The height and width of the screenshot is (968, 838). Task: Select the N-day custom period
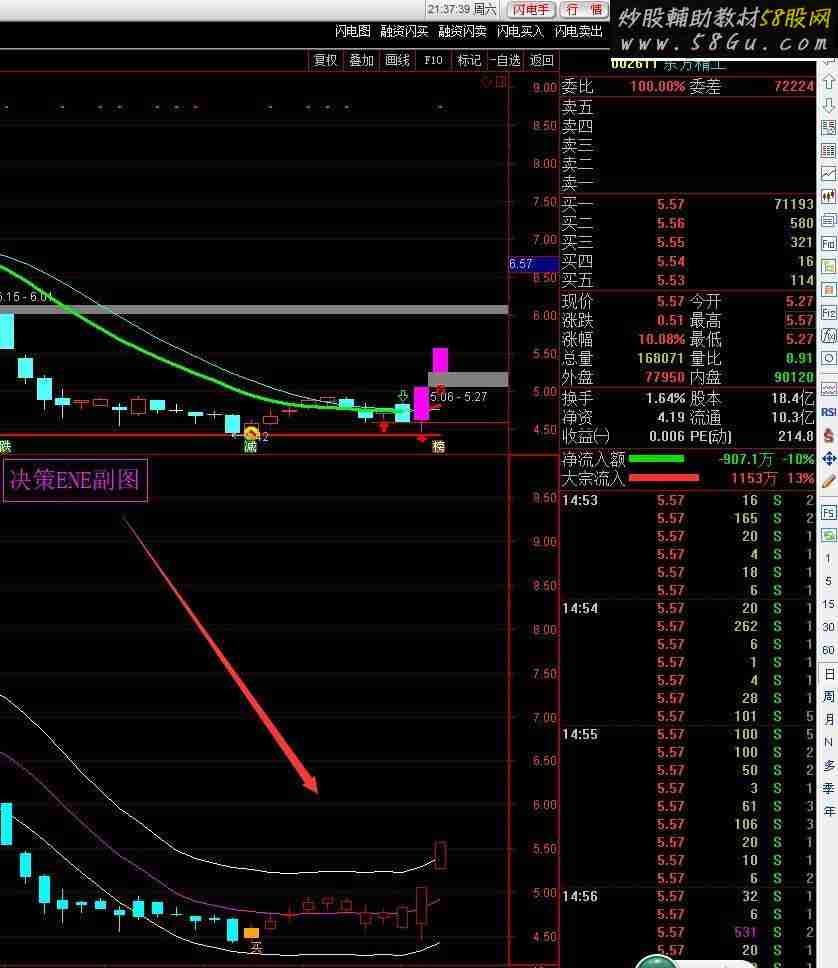(829, 742)
